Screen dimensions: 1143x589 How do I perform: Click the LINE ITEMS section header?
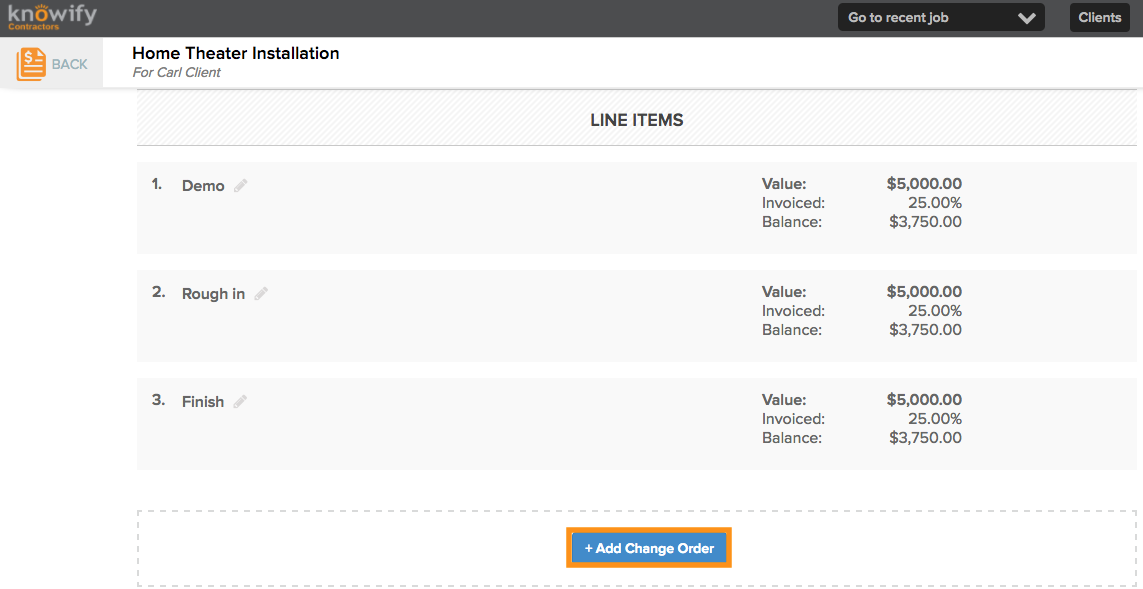pyautogui.click(x=636, y=121)
